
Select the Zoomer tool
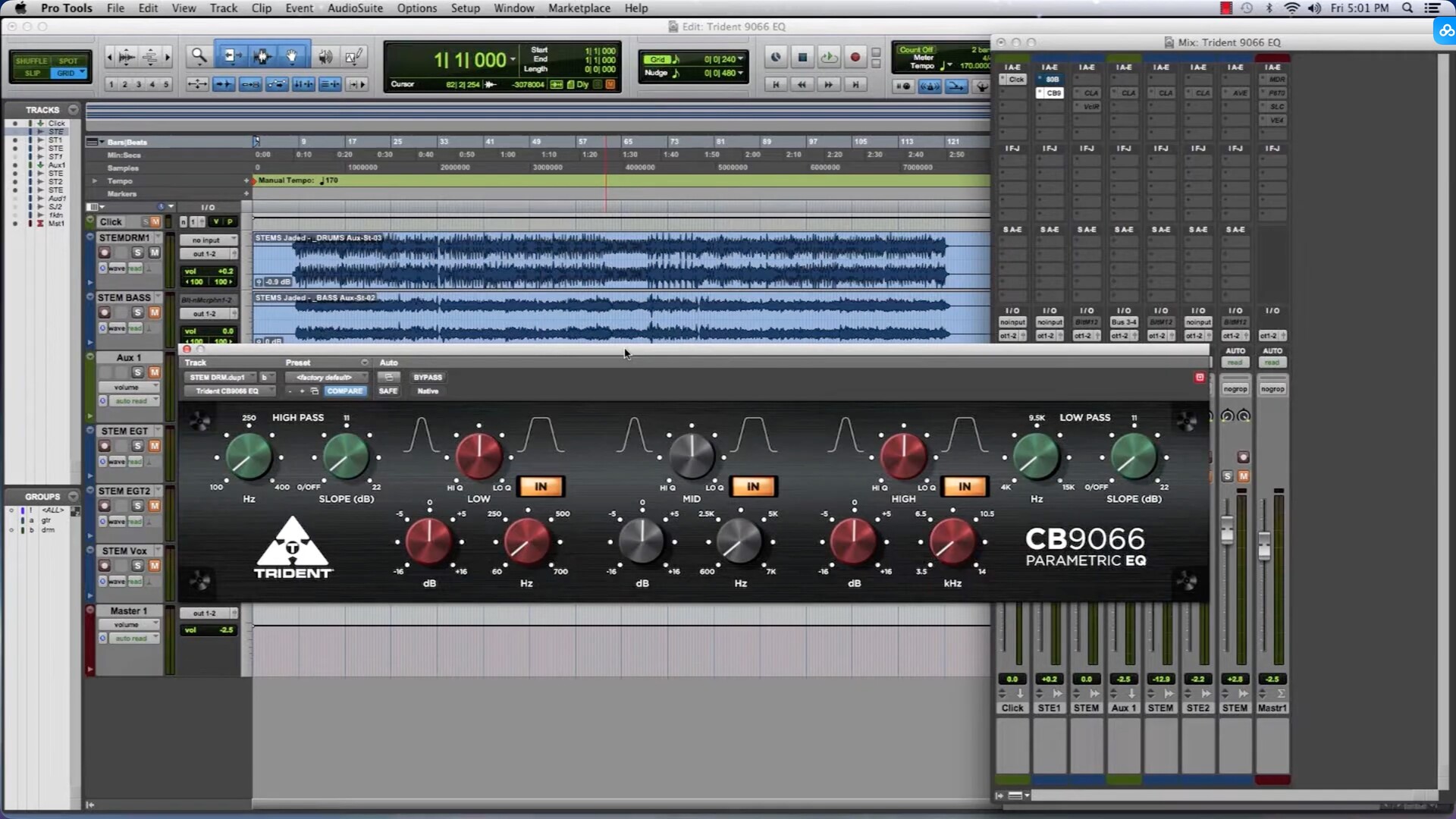pos(199,56)
